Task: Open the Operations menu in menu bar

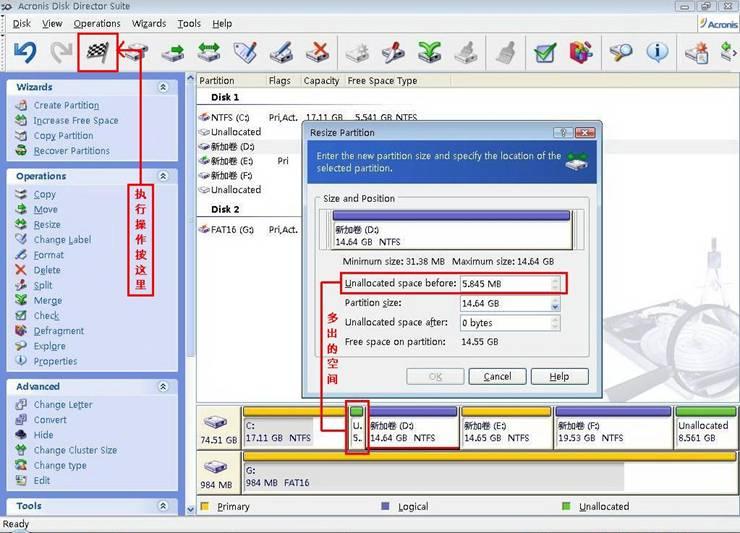Action: pyautogui.click(x=97, y=23)
